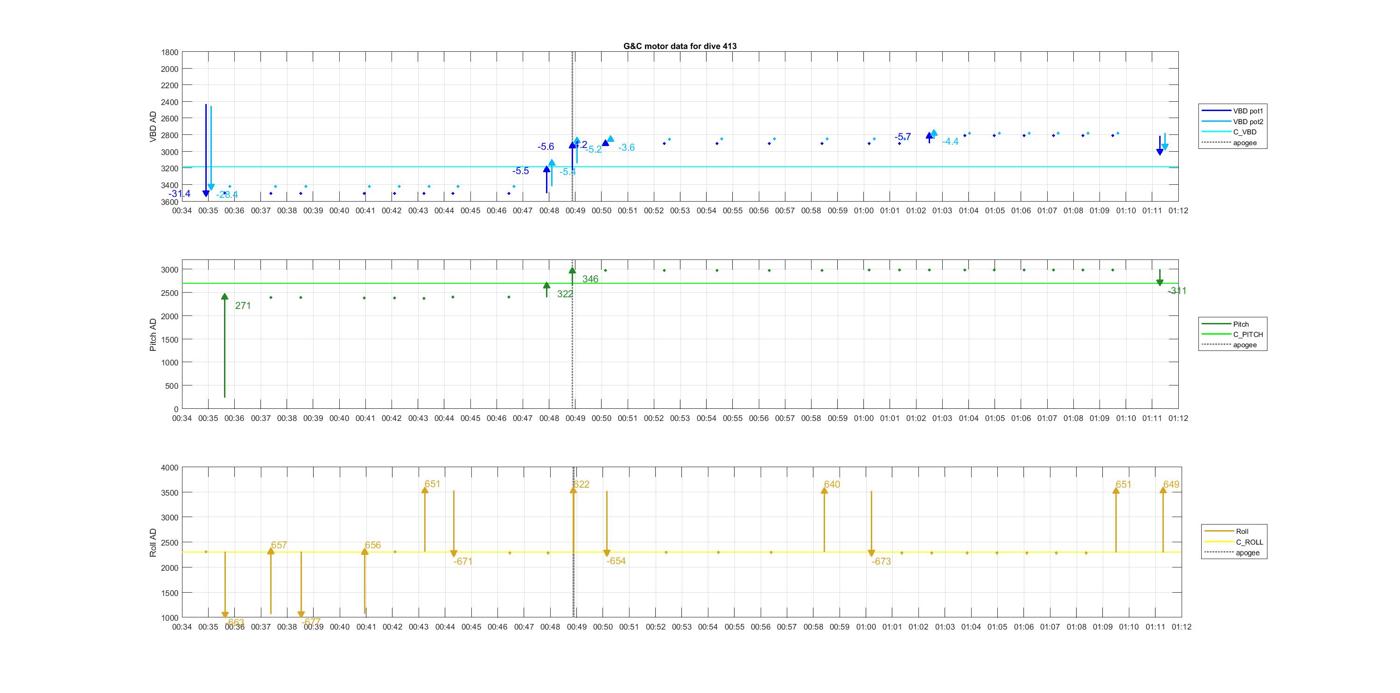Click the '-31.4' VBD data label
The image size is (1400, 693).
(180, 194)
